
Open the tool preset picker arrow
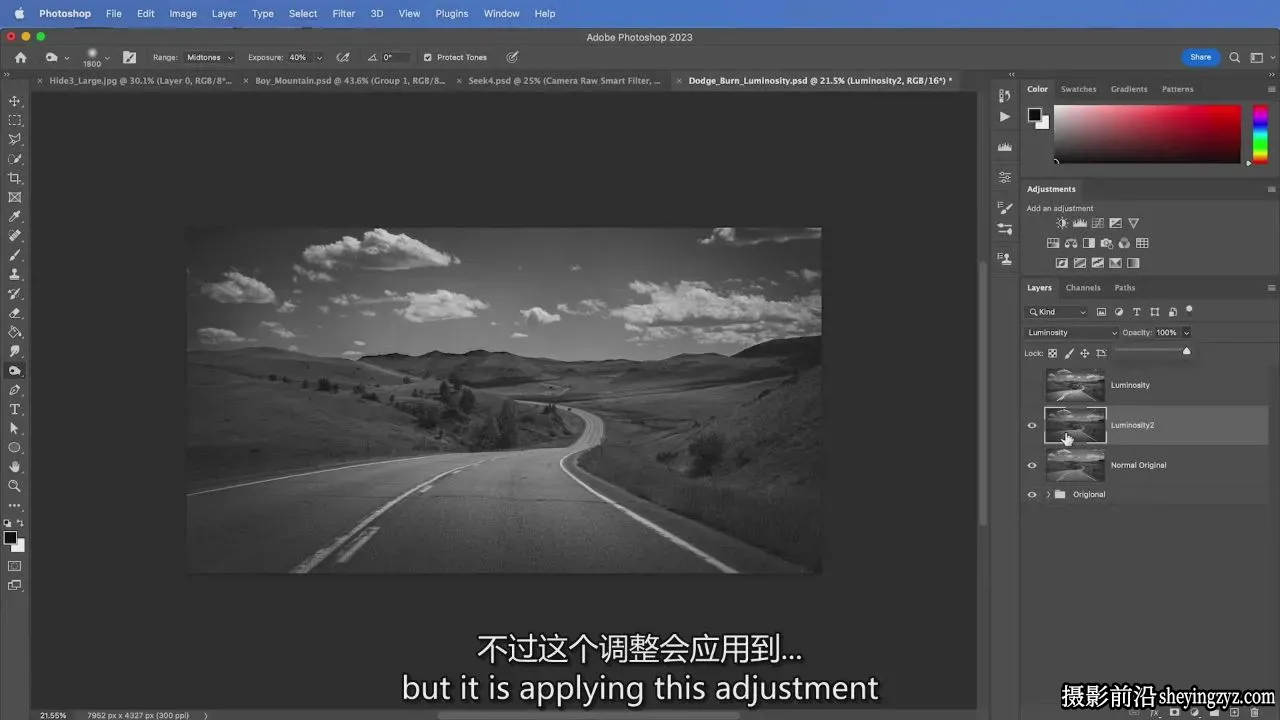[67, 58]
